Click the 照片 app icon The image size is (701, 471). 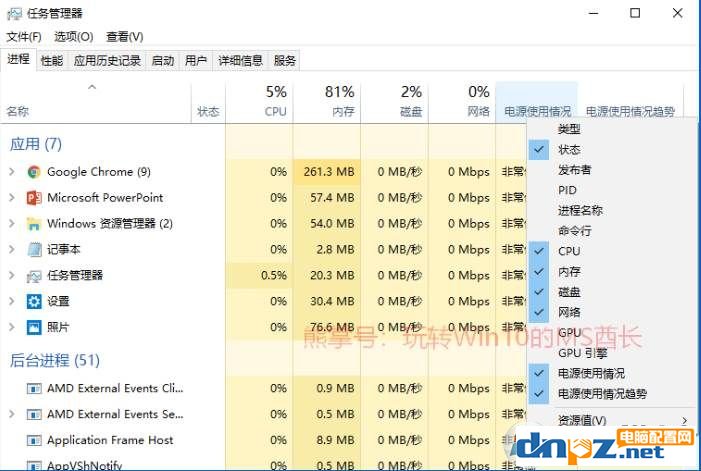34,328
